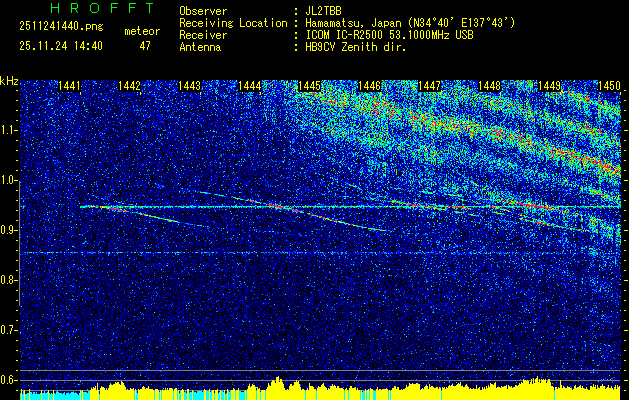Click the 0.9 frequency axis label
The height and width of the screenshot is (400, 629).
[9, 230]
